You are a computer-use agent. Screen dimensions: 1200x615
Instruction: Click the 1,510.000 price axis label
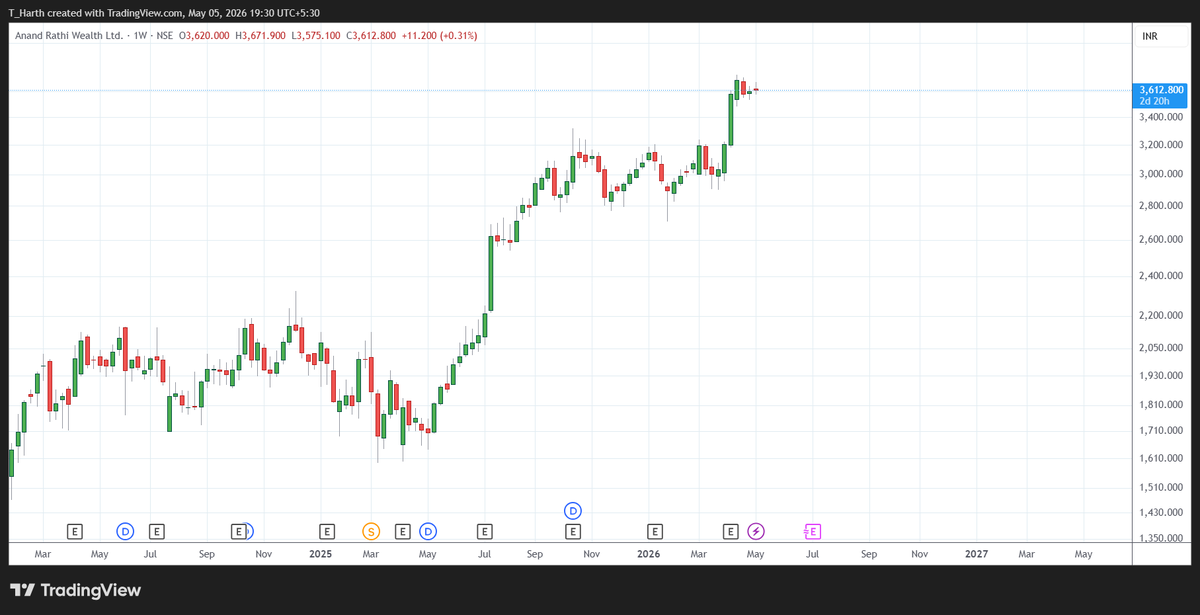point(1161,487)
